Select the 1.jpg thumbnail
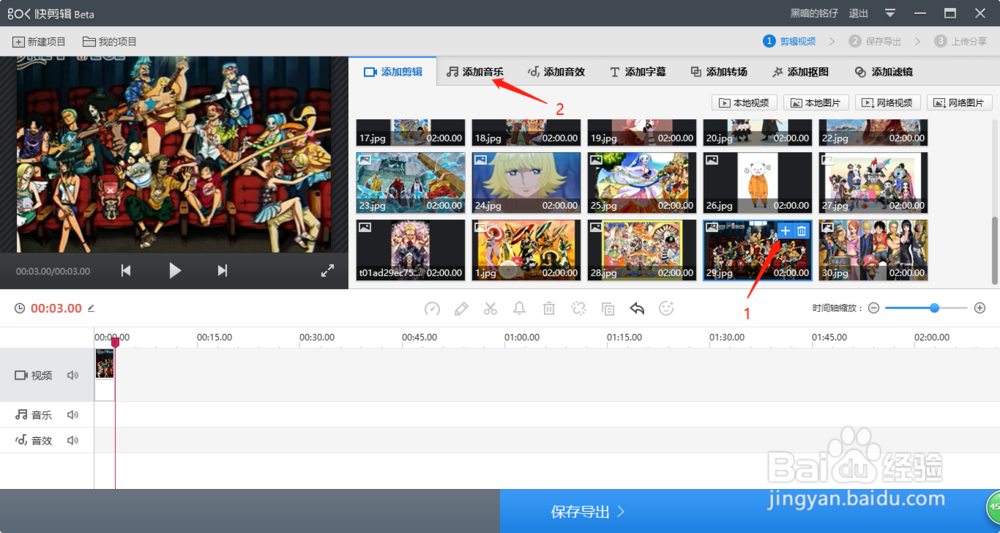 tap(526, 250)
